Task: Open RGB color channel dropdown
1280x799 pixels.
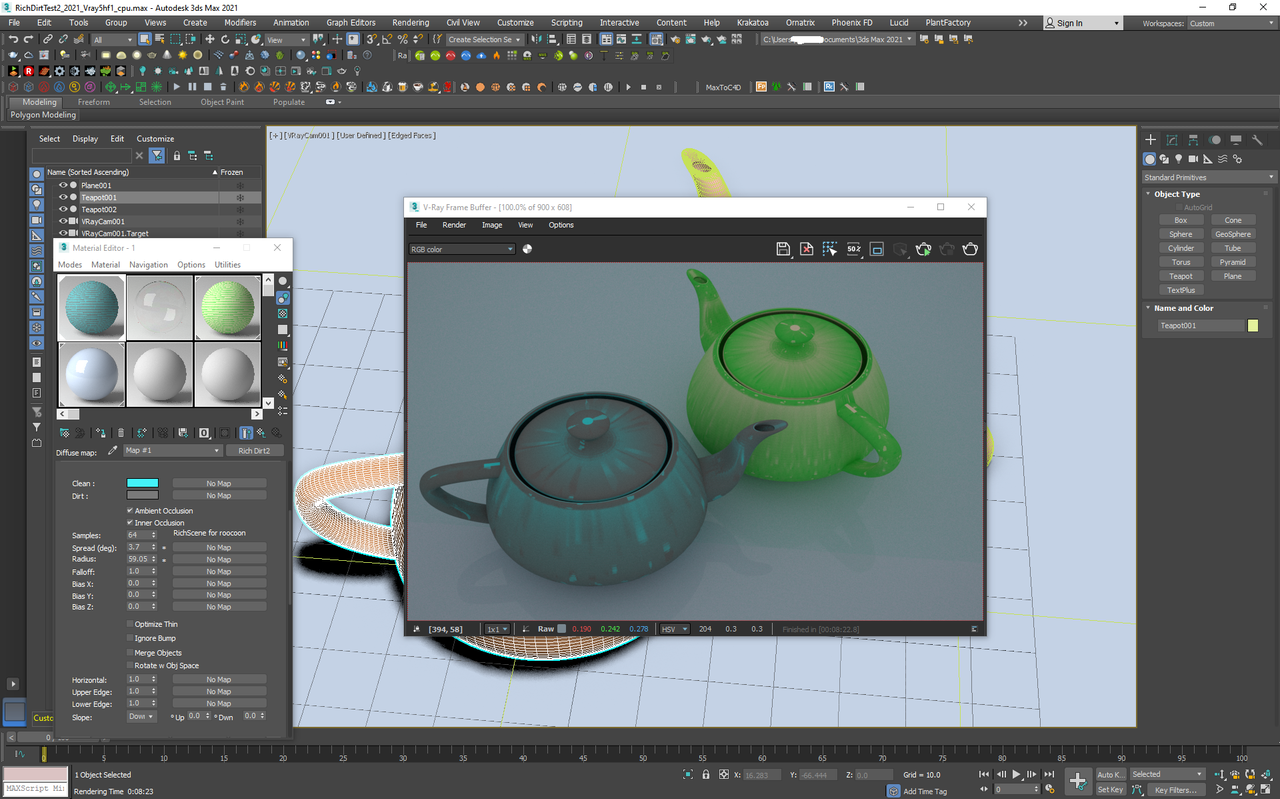Action: click(x=461, y=249)
